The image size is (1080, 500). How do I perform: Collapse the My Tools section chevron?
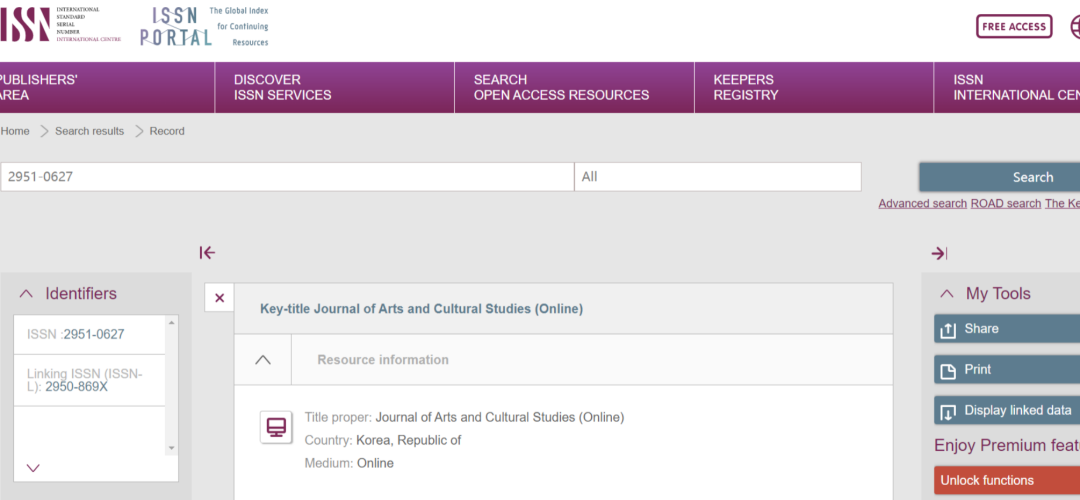click(x=947, y=294)
